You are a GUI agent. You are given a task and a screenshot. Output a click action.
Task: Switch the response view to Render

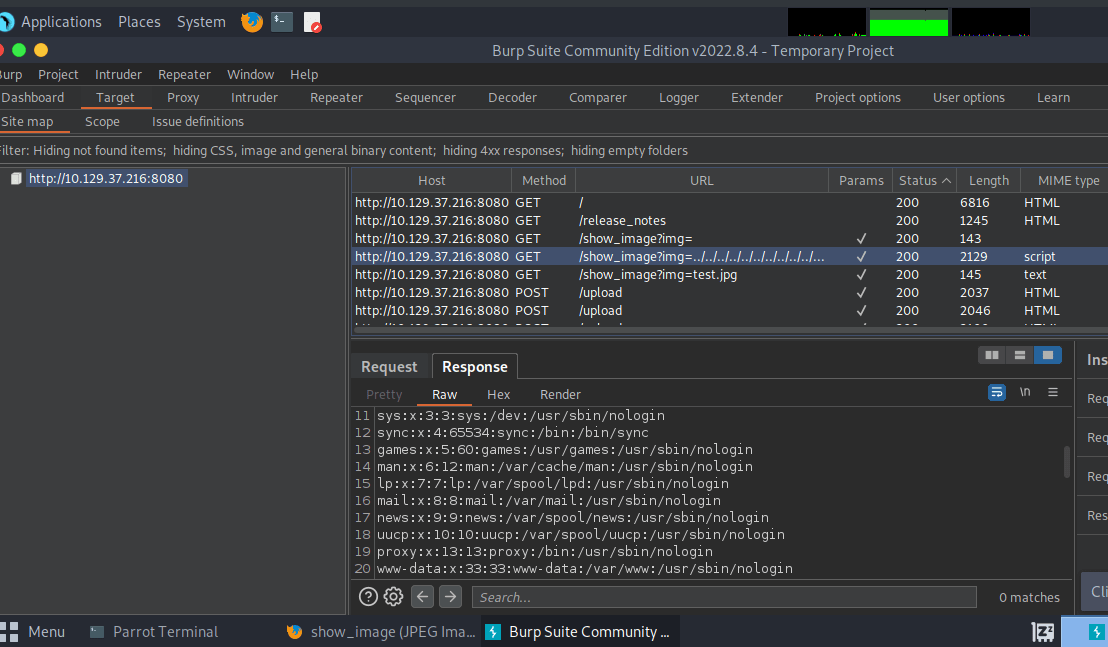tap(560, 394)
